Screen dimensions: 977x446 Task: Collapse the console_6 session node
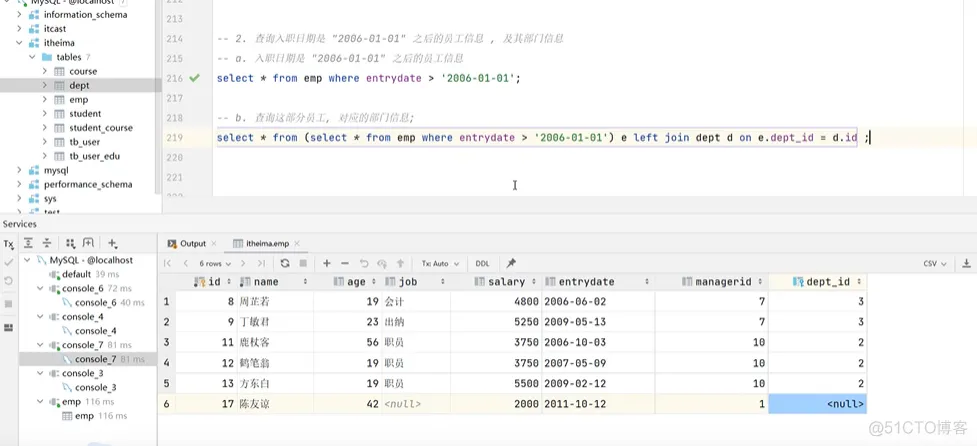tap(41, 288)
